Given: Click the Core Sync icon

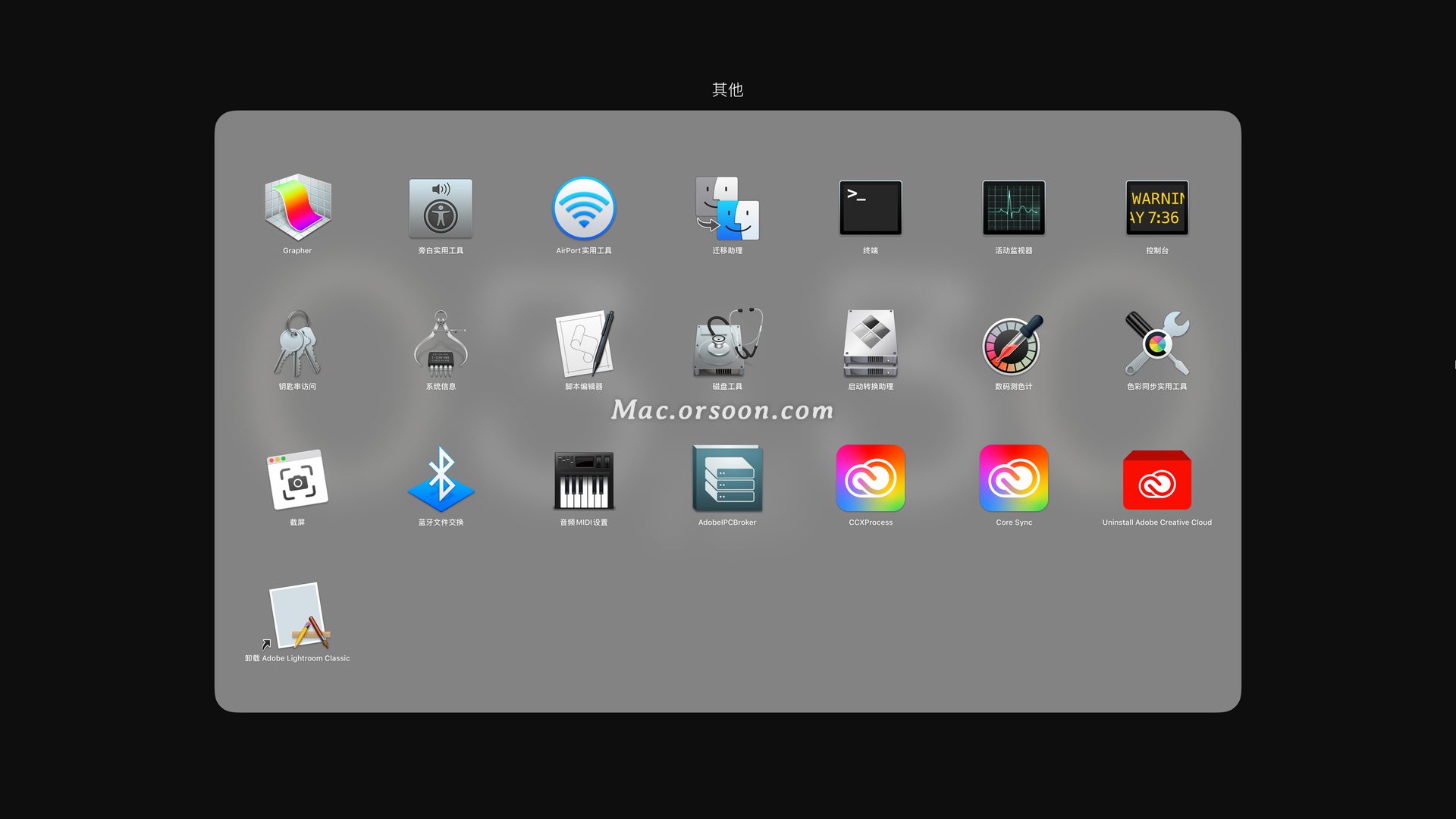Looking at the screenshot, I should pos(1014,479).
